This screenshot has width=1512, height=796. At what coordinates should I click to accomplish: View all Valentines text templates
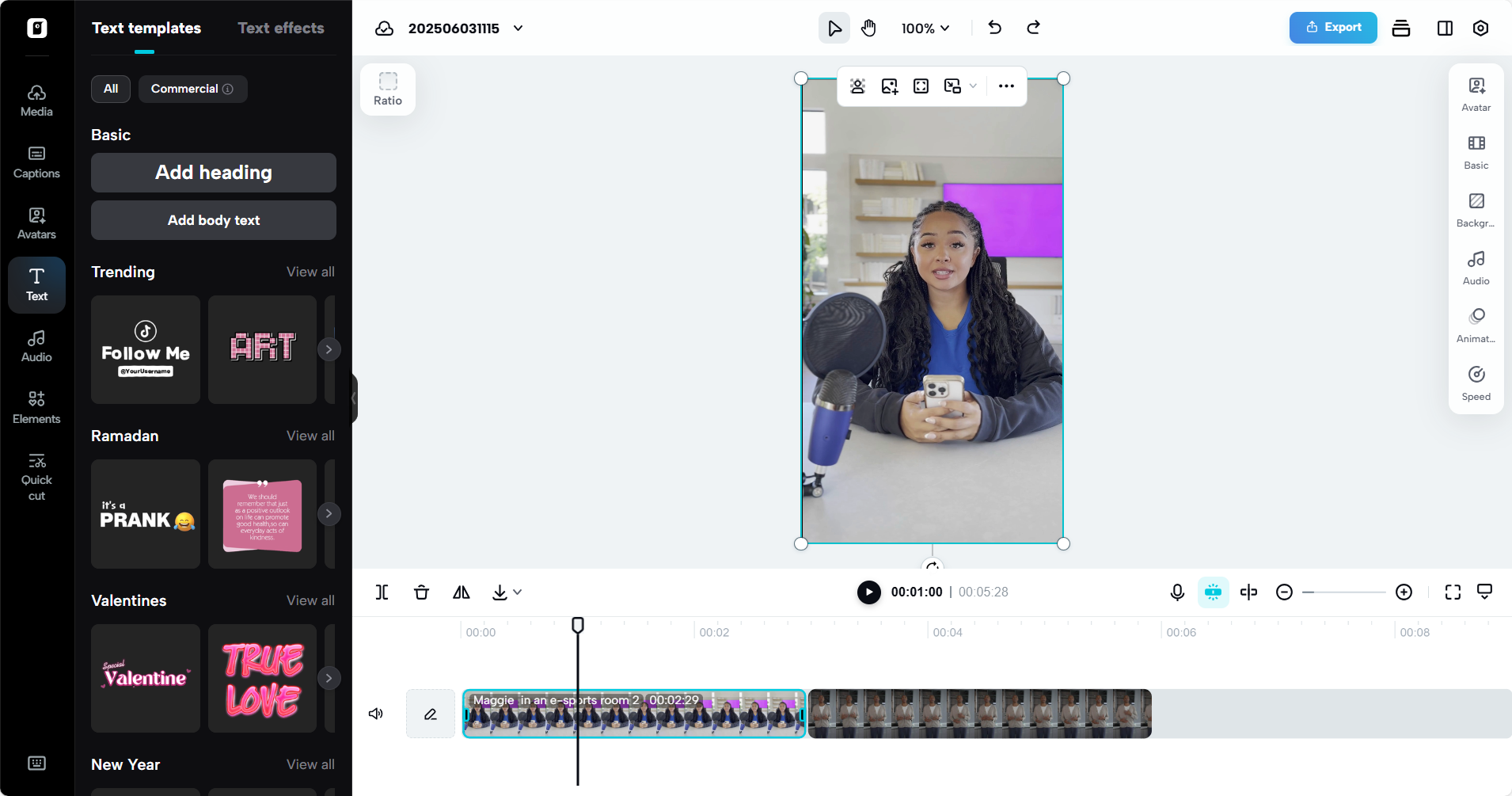(310, 600)
